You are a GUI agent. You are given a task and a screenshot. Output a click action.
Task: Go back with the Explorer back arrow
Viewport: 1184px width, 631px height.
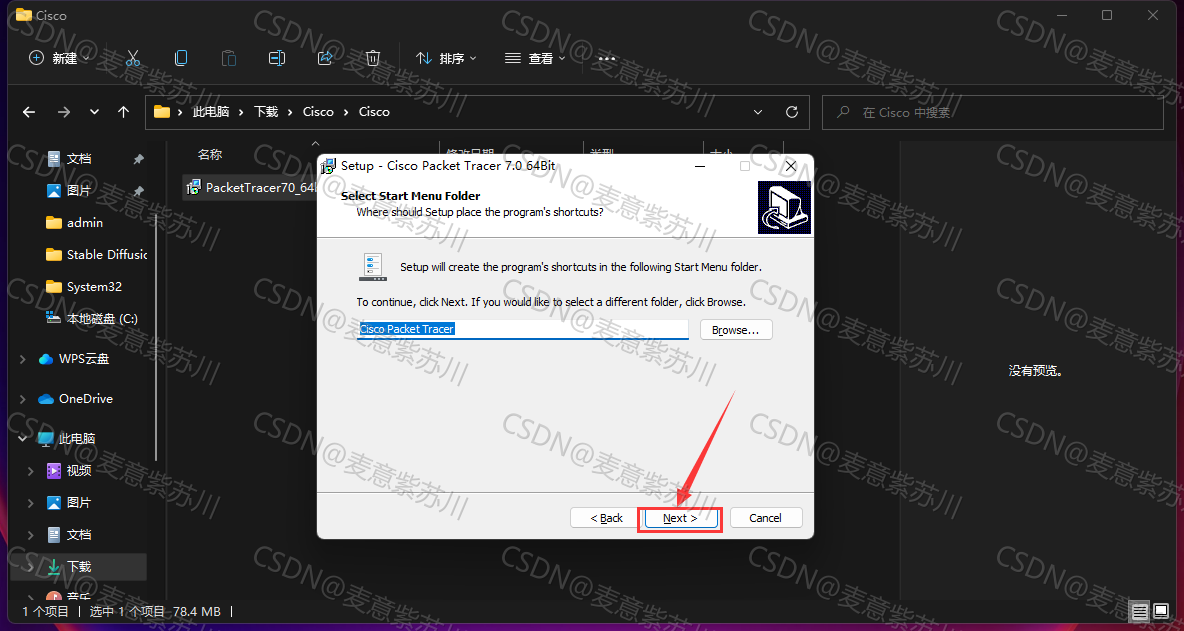tap(29, 112)
